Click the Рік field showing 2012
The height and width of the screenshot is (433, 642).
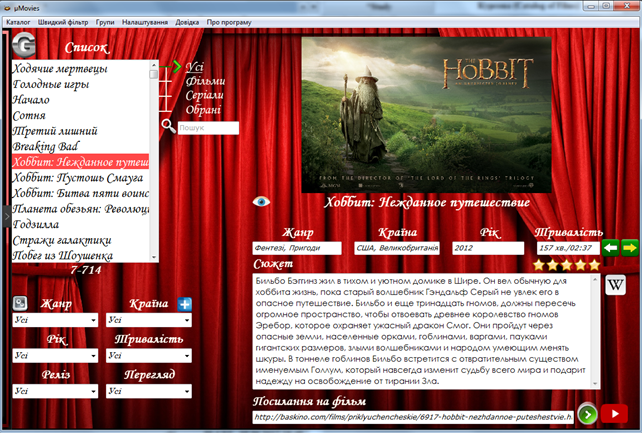pos(488,248)
